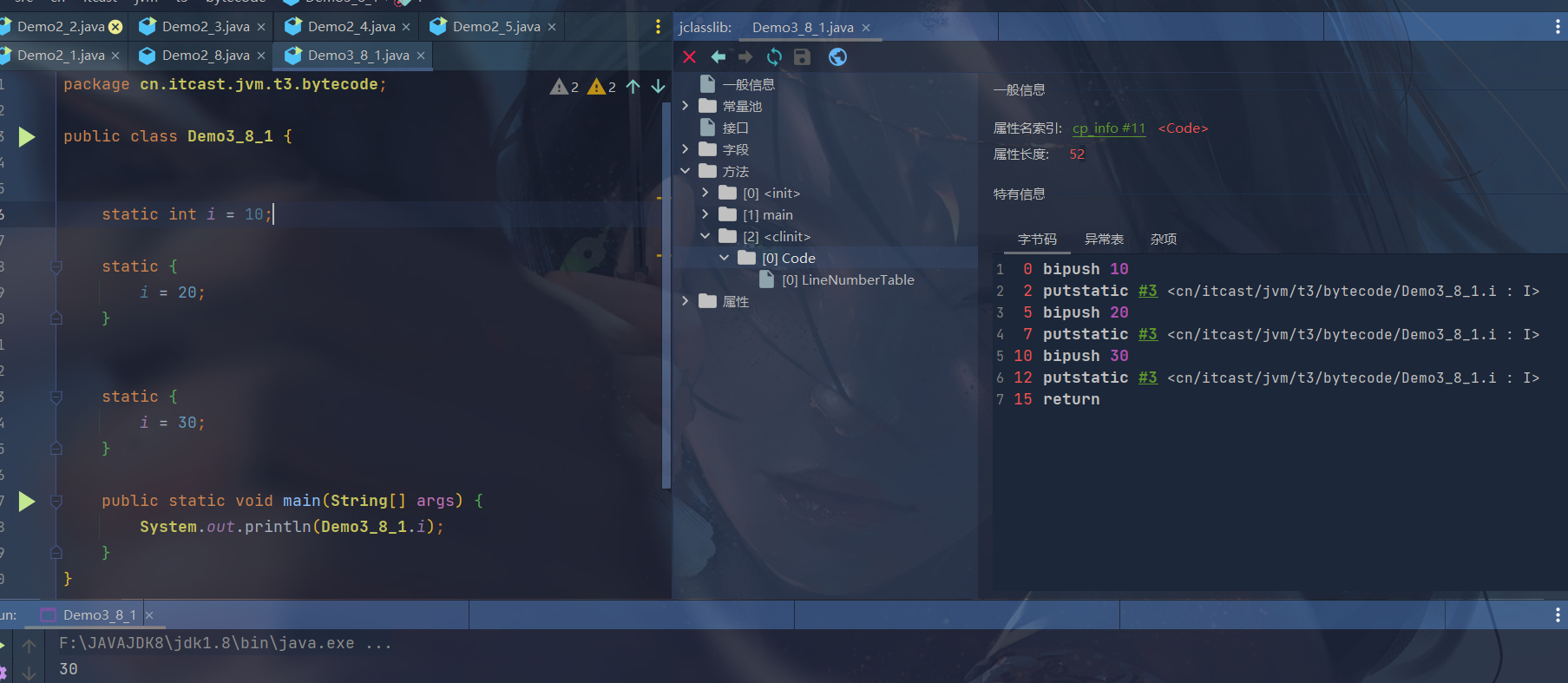Switch to Demo2_1.java editor tab
1568x683 pixels.
pyautogui.click(x=61, y=56)
